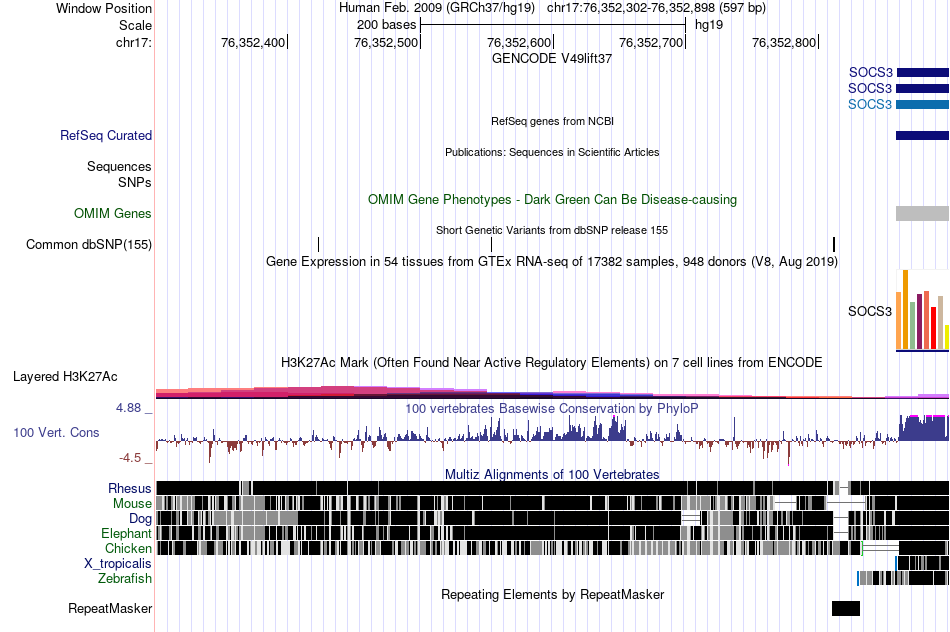Click the Chicken alignment label
Viewport: 950px width, 632px height.
pyautogui.click(x=128, y=548)
